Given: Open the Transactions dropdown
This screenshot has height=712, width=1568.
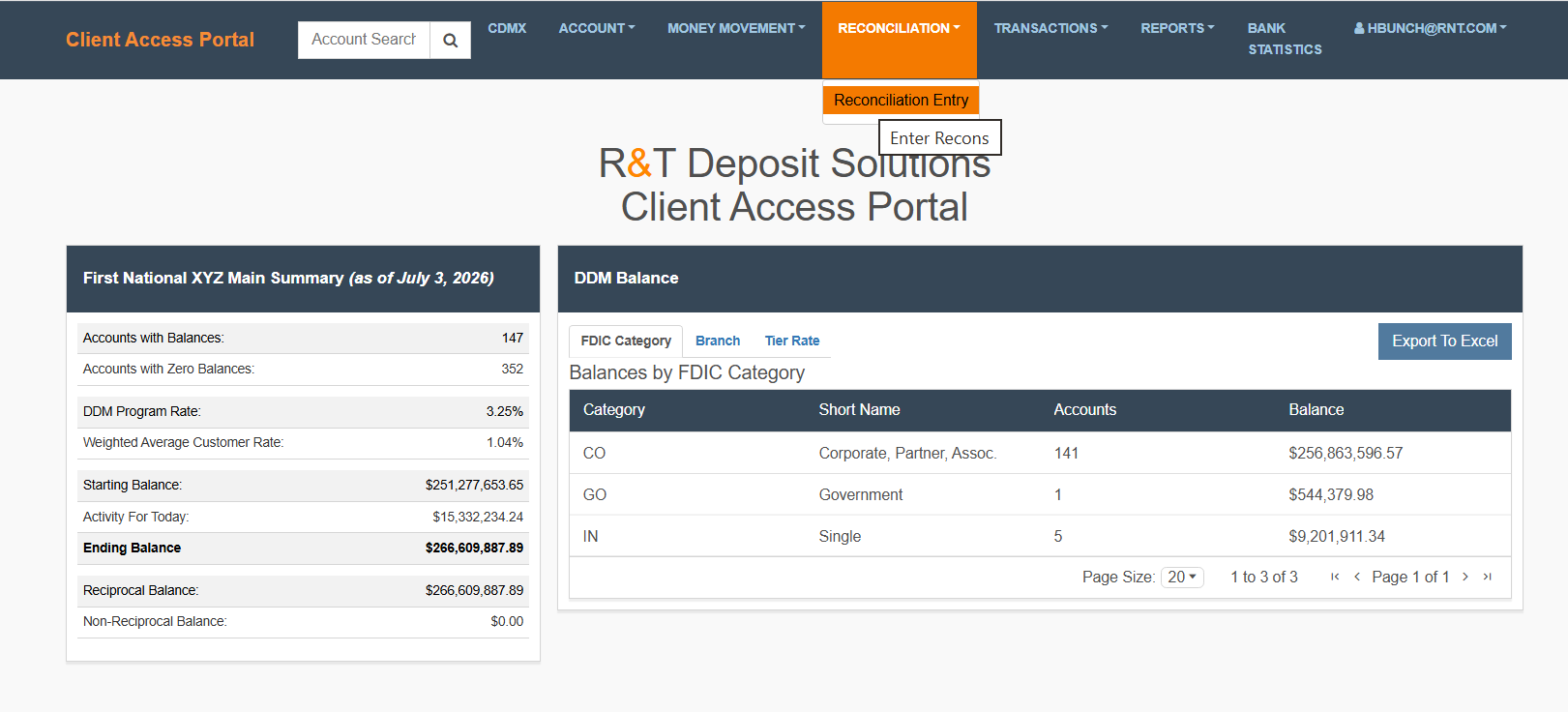Looking at the screenshot, I should [x=1050, y=28].
